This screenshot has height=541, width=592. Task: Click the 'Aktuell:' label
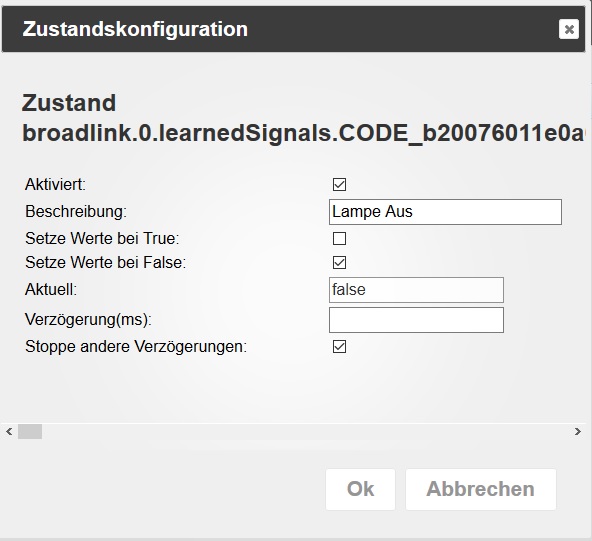[x=51, y=290]
